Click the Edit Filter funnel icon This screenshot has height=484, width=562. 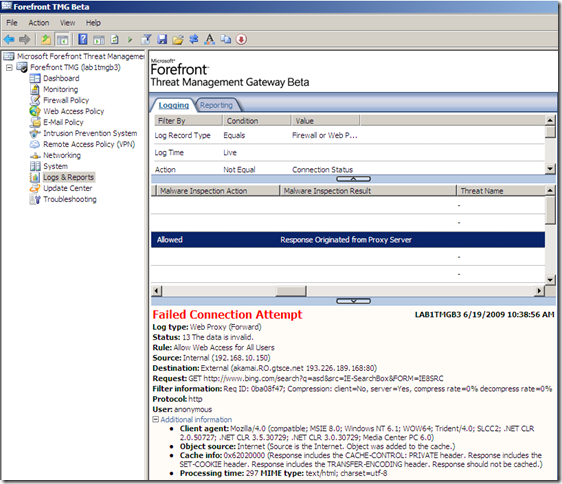pos(146,39)
